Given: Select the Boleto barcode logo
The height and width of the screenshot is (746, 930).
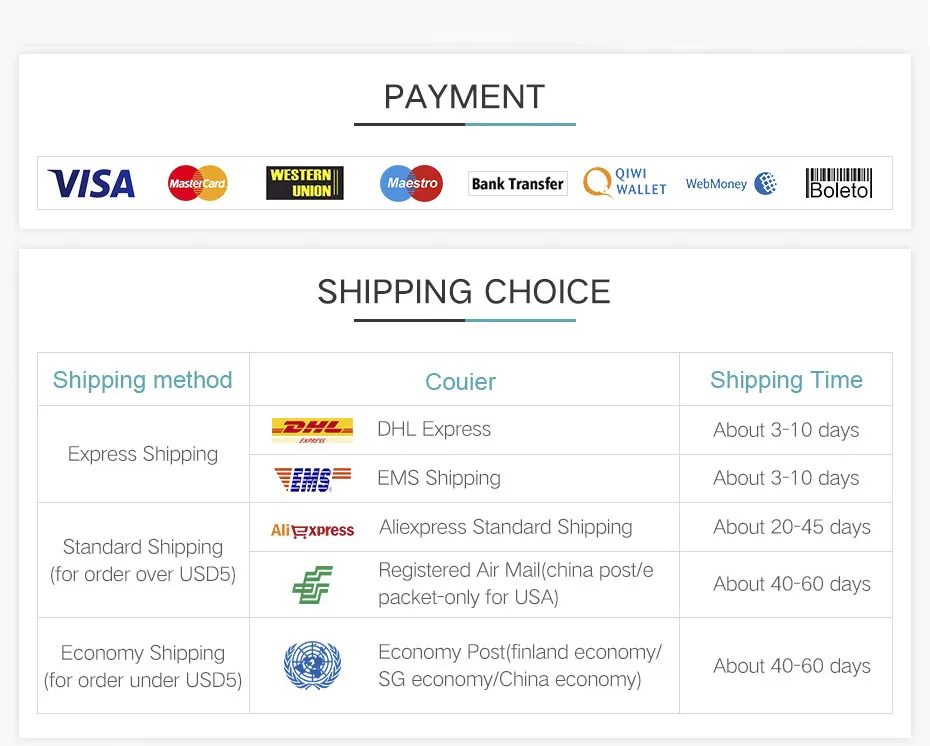Looking at the screenshot, I should tap(839, 183).
